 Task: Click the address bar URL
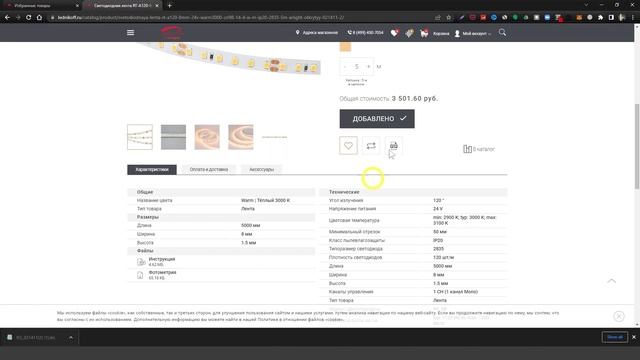click(201, 18)
